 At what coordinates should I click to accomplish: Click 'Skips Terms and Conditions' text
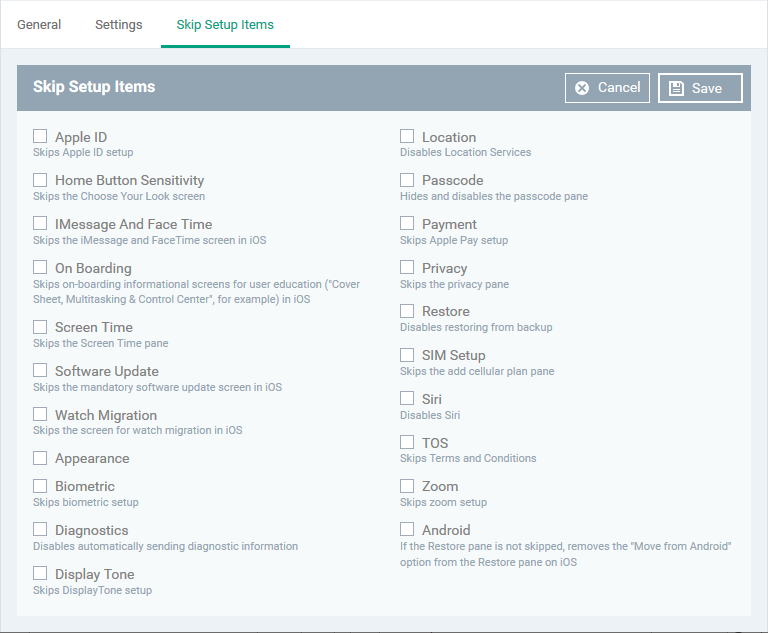[x=468, y=459]
